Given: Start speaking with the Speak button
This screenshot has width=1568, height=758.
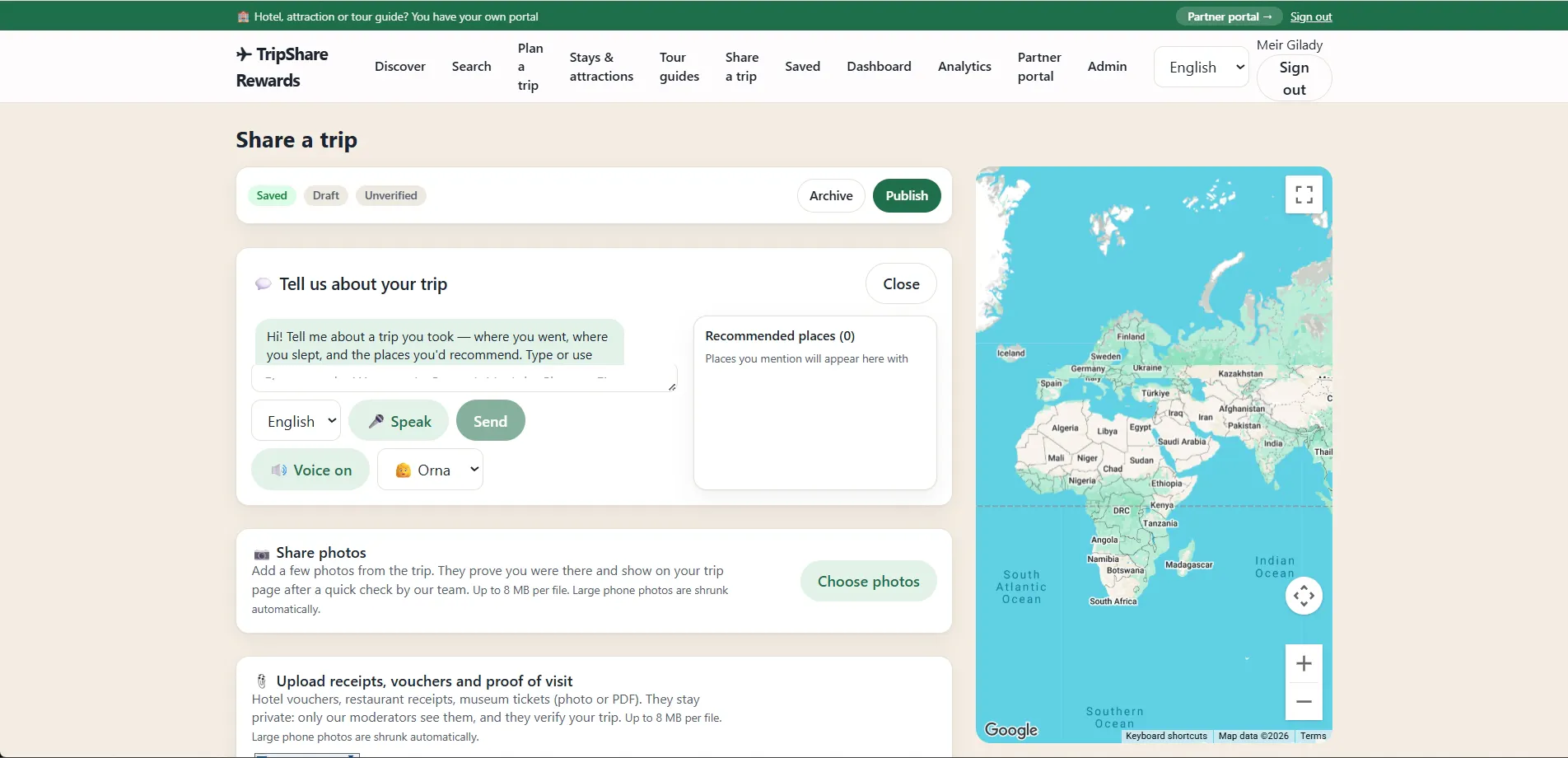Looking at the screenshot, I should point(399,421).
